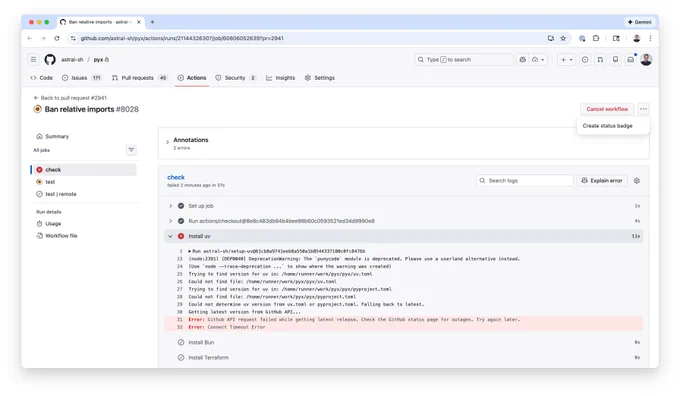Click the Search logs input field
Viewport: 680px width, 396px height.
click(x=525, y=180)
